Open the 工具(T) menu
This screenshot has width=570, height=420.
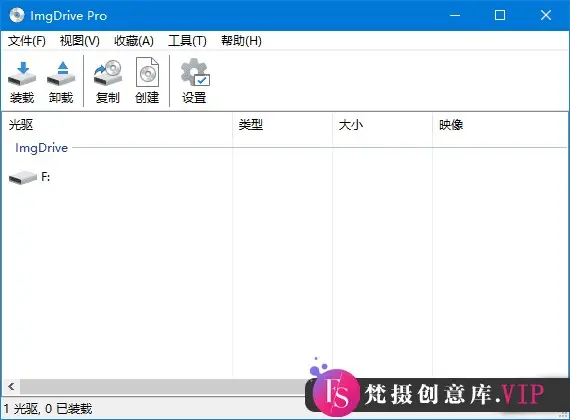click(187, 41)
